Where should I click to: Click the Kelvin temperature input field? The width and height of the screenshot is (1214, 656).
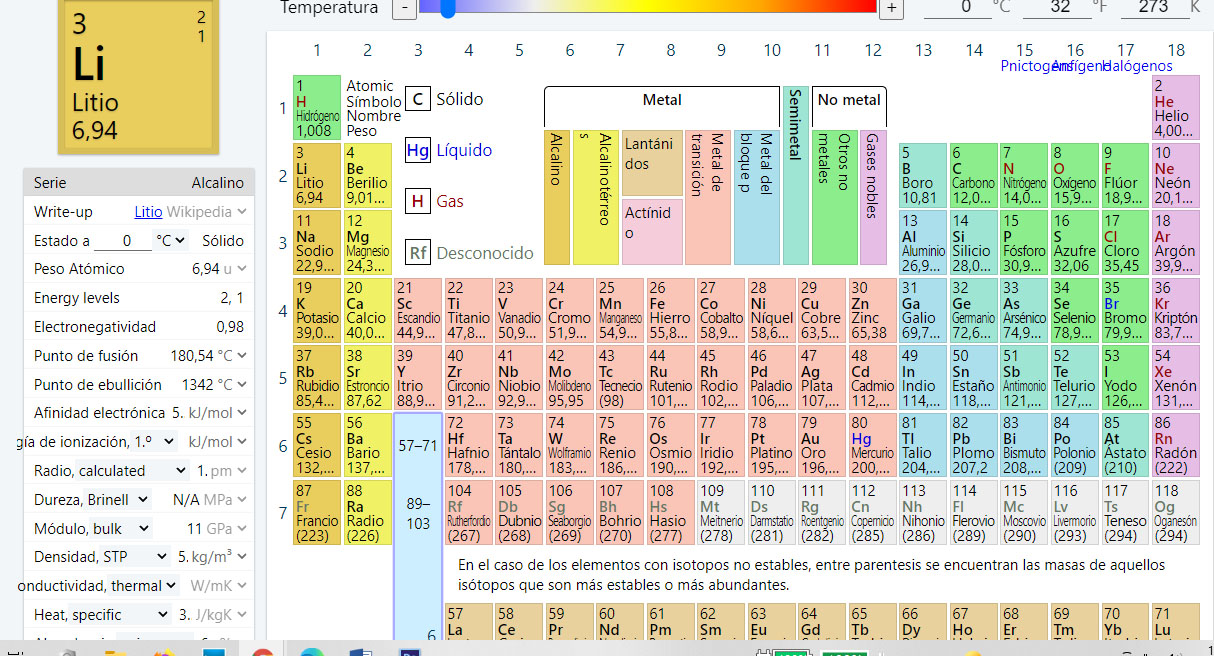tap(1155, 7)
